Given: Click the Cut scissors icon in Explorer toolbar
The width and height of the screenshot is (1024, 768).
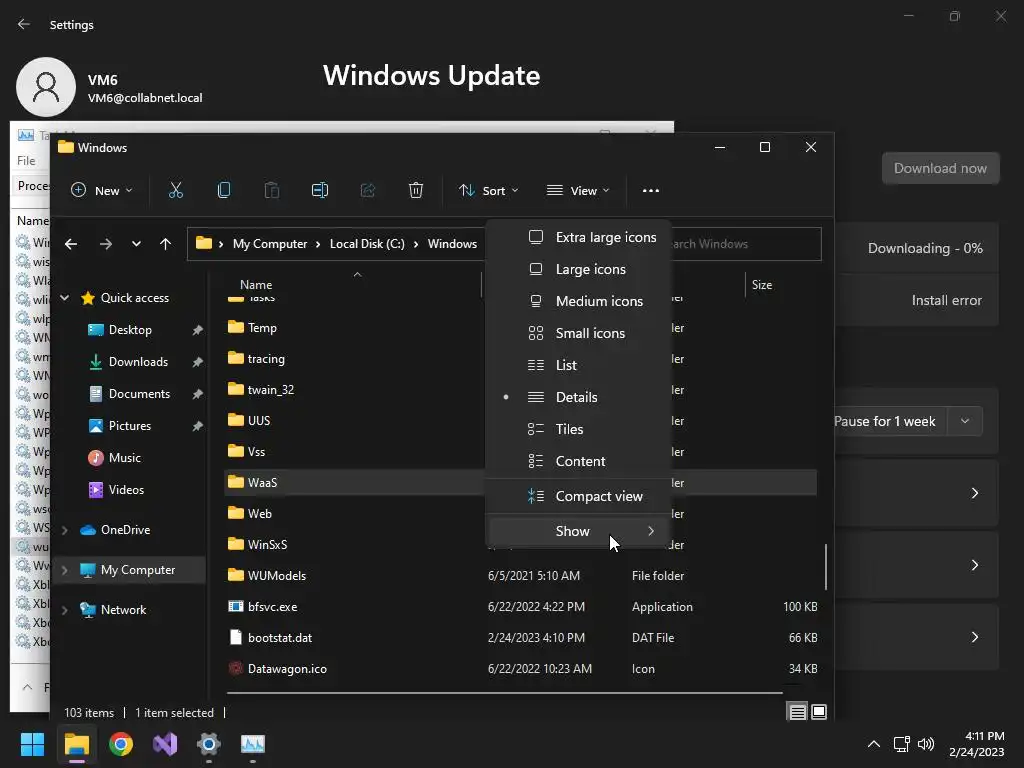Looking at the screenshot, I should [x=176, y=190].
